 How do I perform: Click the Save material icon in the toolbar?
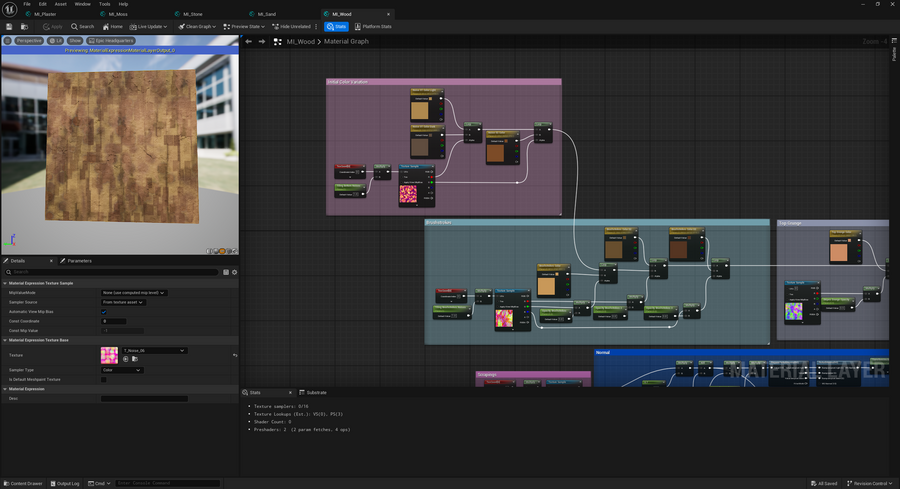[x=9, y=26]
